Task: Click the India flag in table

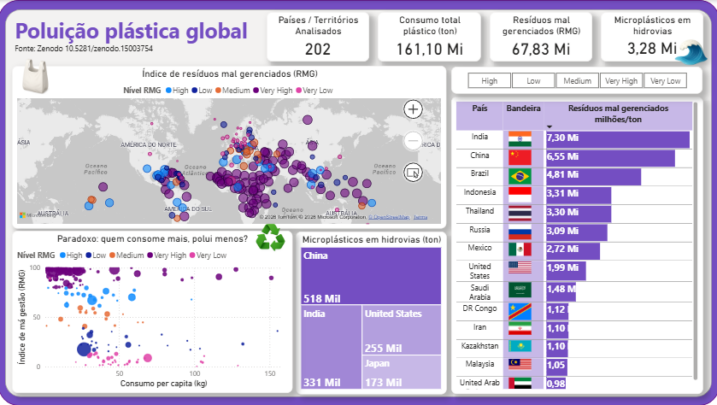Action: 520,138
